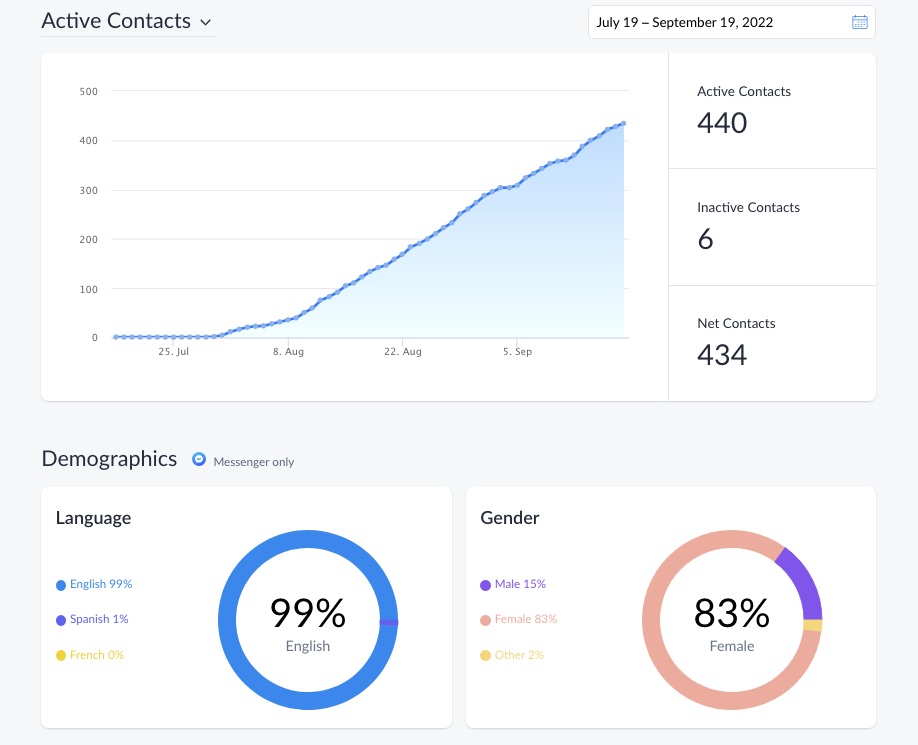
Task: Toggle the English 99% legend entry
Action: click(x=93, y=584)
